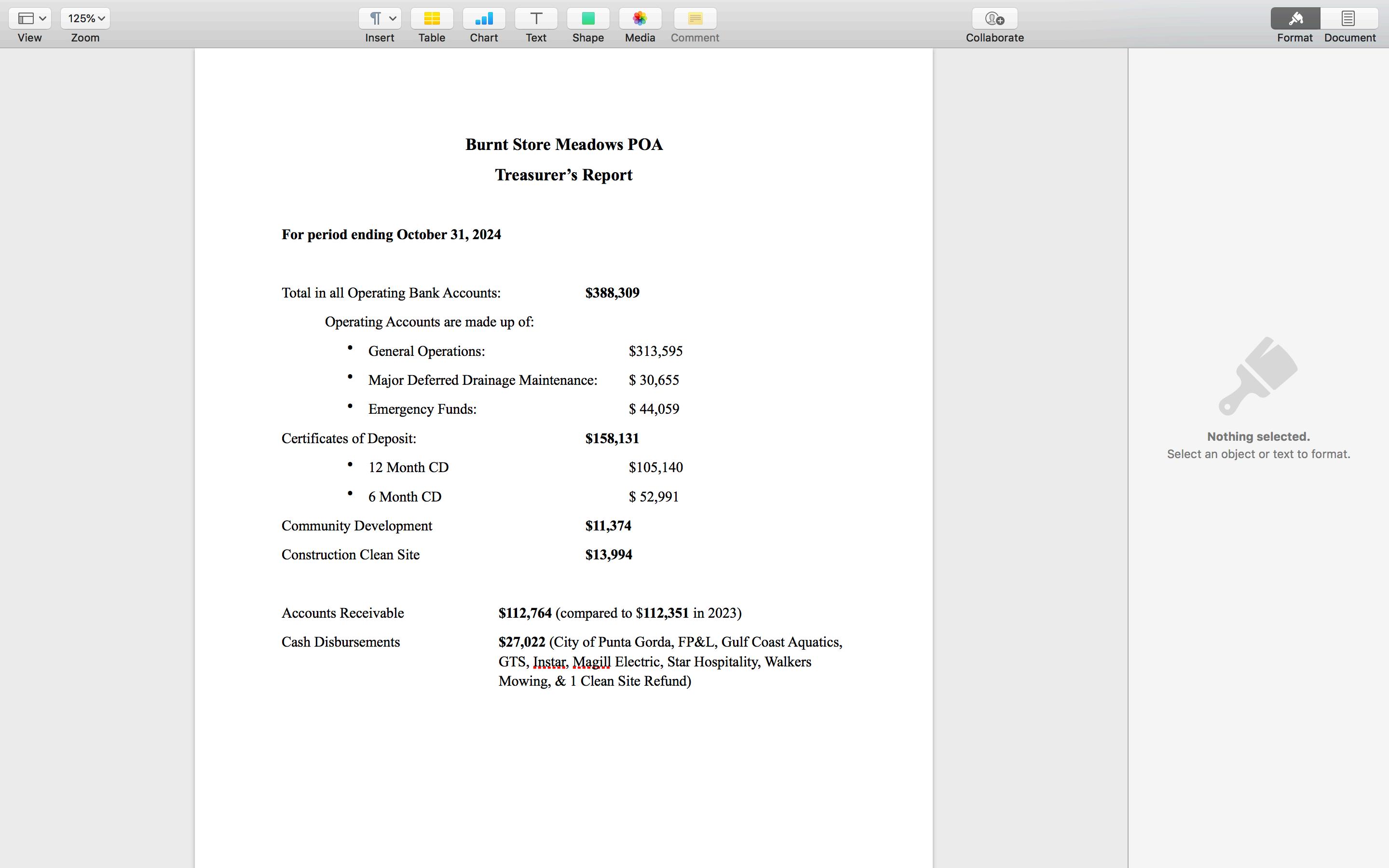Click the Chart toolbar icon

(x=484, y=18)
